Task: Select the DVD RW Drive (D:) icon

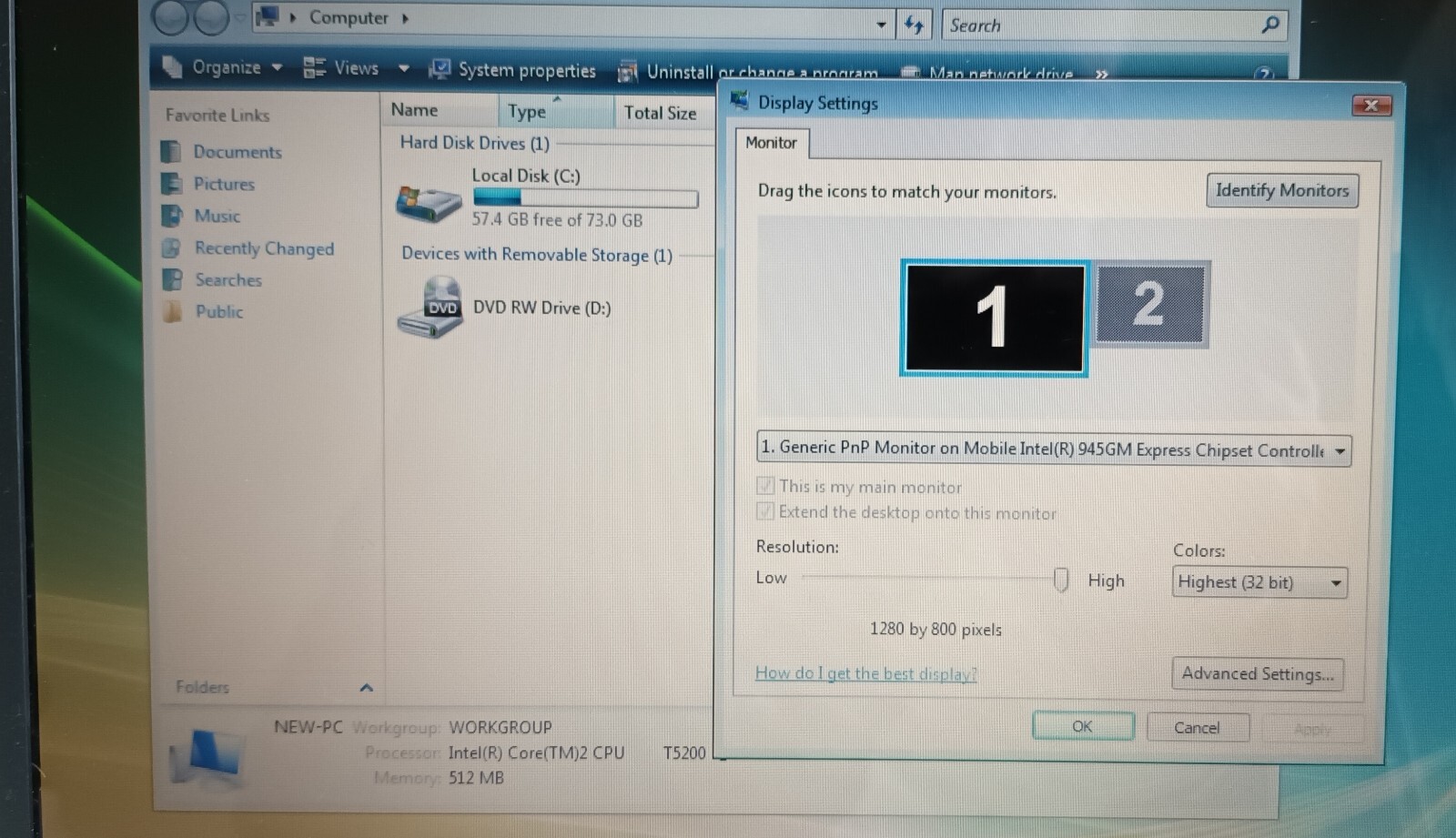Action: coord(430,308)
